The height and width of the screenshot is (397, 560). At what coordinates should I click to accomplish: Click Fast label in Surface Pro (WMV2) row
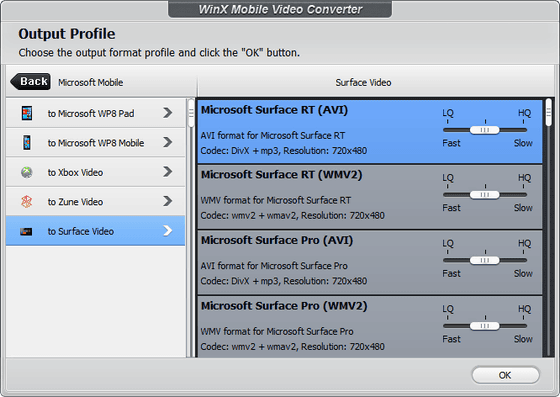(x=451, y=339)
